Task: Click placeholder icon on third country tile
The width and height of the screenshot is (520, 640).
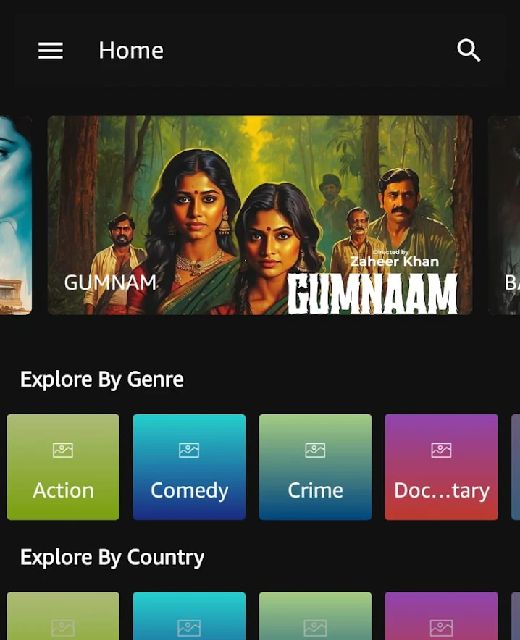Action: pos(315,628)
